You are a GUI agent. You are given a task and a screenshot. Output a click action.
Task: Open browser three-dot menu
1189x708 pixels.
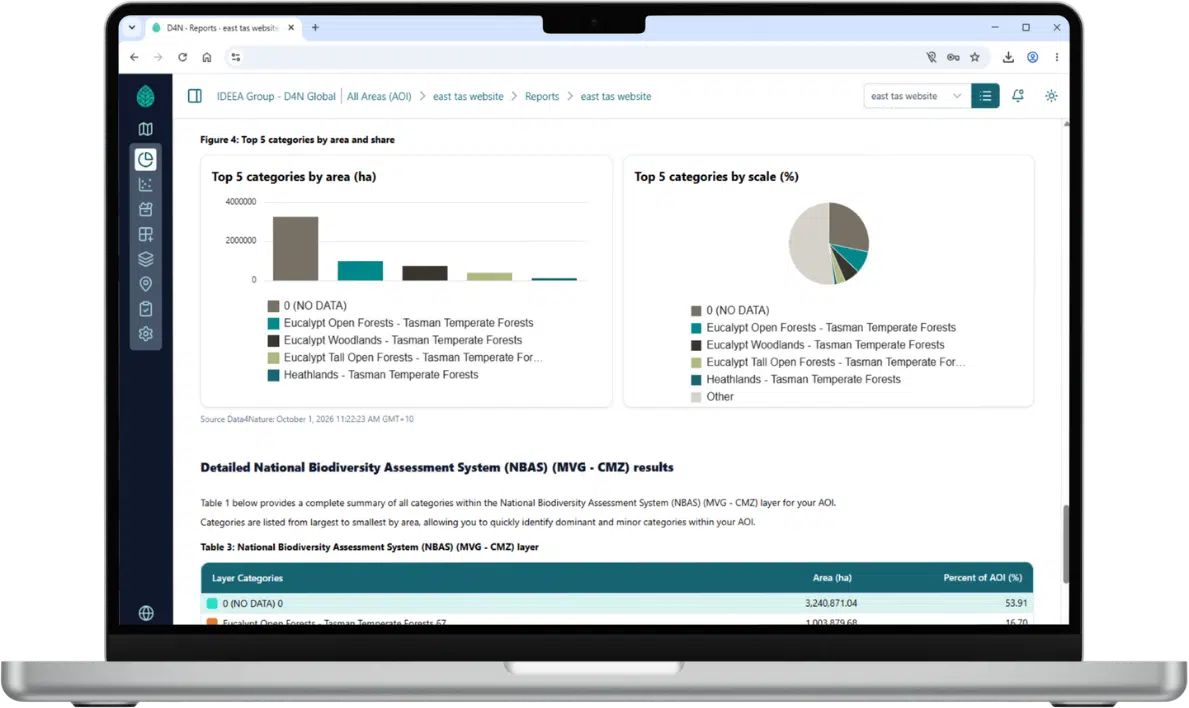click(1056, 57)
